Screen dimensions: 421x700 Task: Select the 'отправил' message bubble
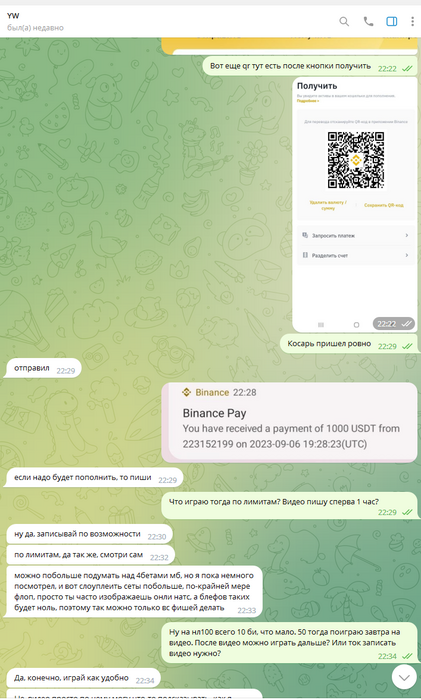point(42,368)
